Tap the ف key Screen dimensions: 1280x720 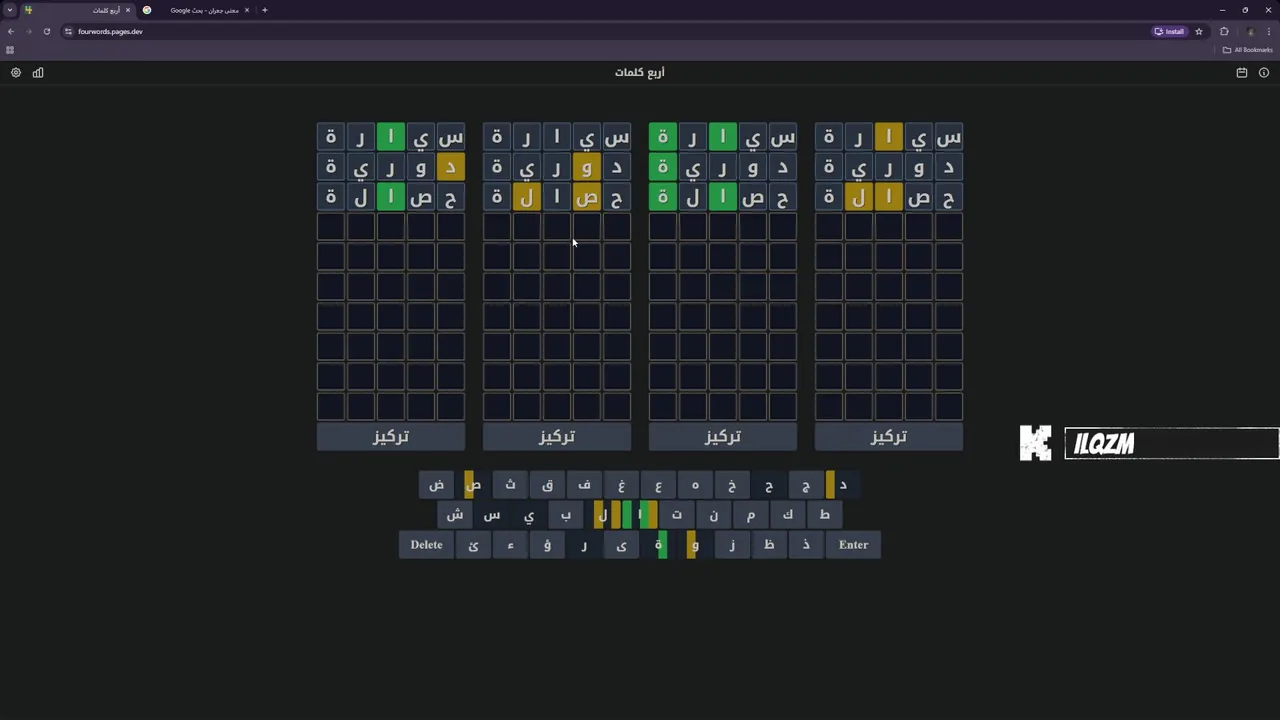click(x=584, y=486)
